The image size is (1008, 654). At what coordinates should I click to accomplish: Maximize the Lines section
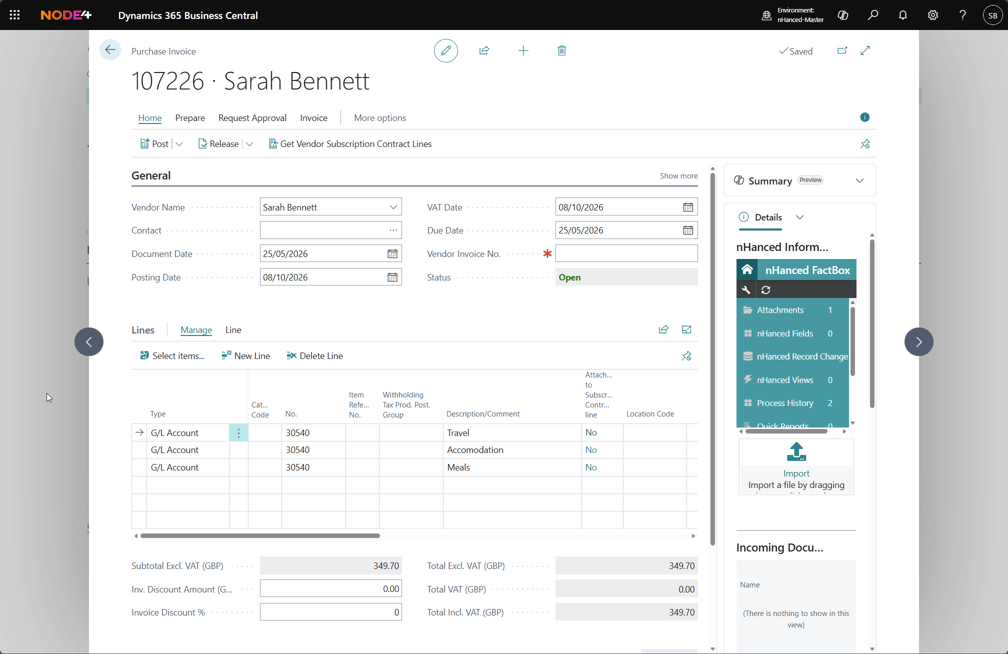click(x=687, y=329)
